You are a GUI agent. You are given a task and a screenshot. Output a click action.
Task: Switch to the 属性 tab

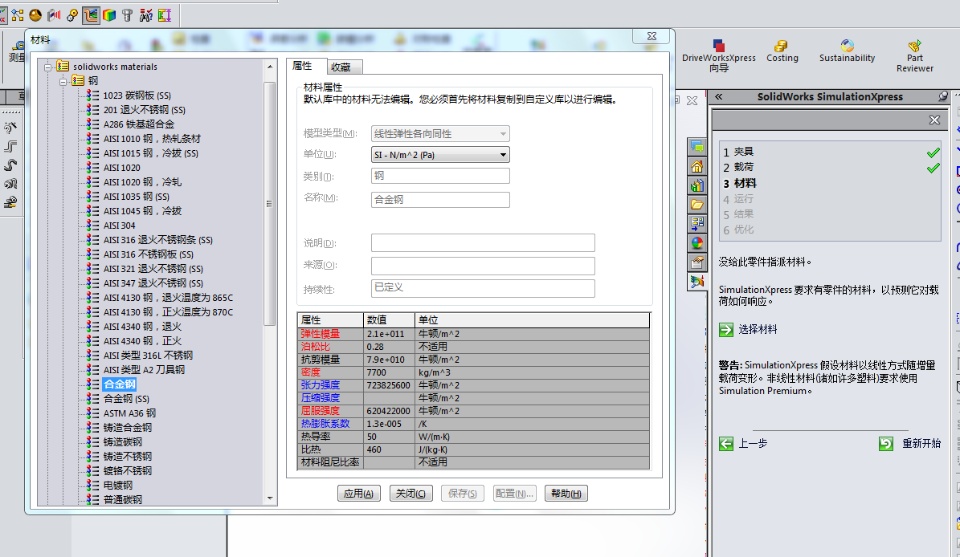[302, 66]
